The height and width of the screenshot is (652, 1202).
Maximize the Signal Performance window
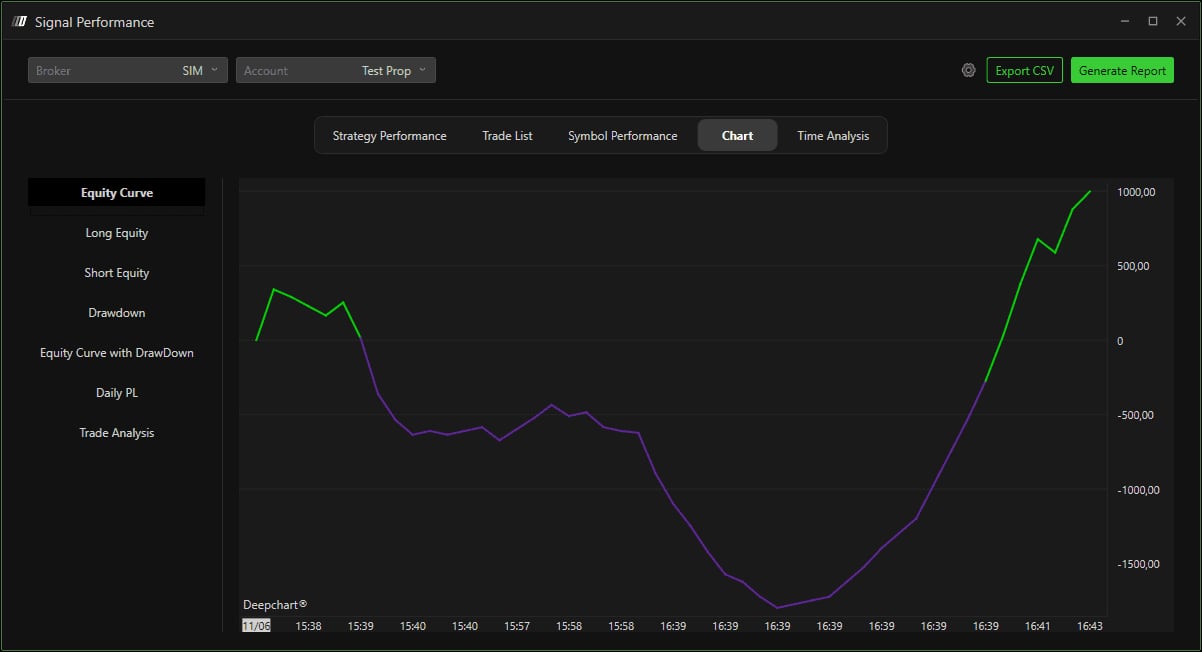pyautogui.click(x=1152, y=21)
